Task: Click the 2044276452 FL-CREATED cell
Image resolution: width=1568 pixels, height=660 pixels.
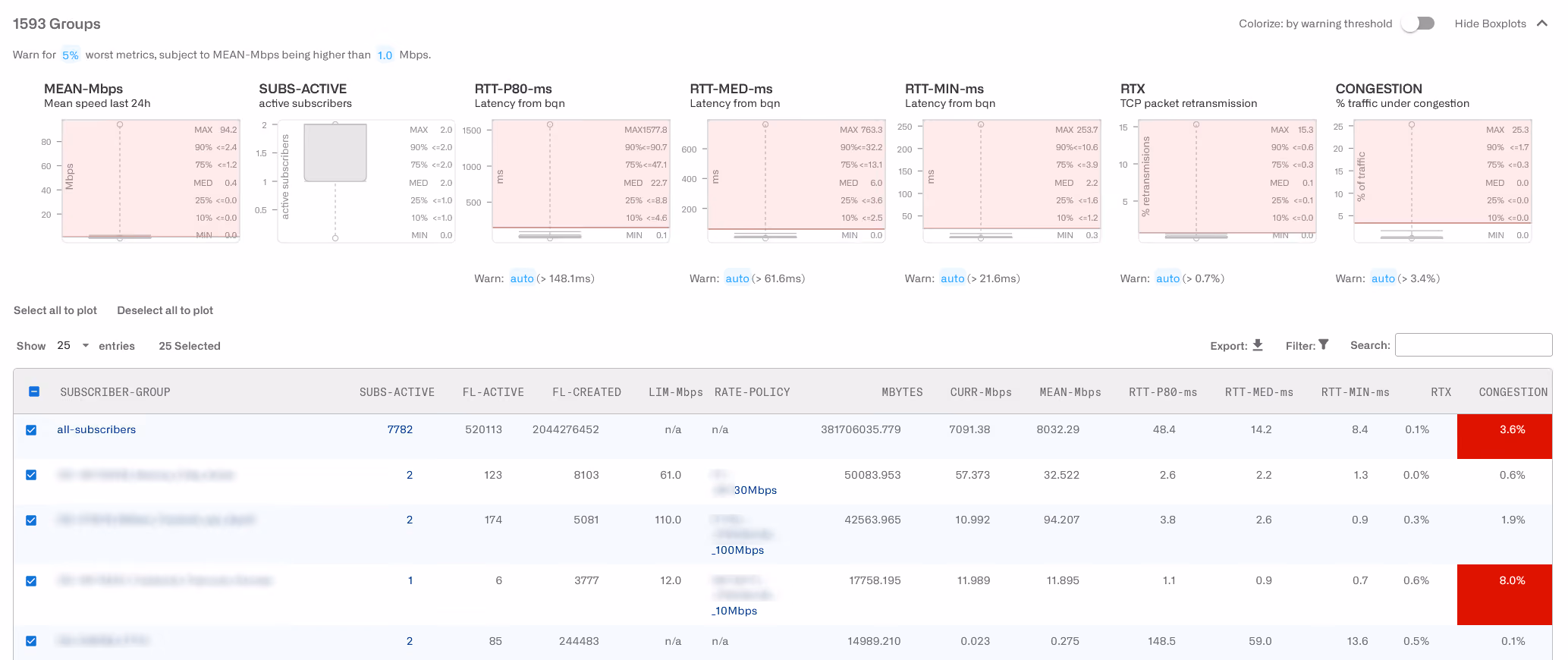Action: click(566, 429)
